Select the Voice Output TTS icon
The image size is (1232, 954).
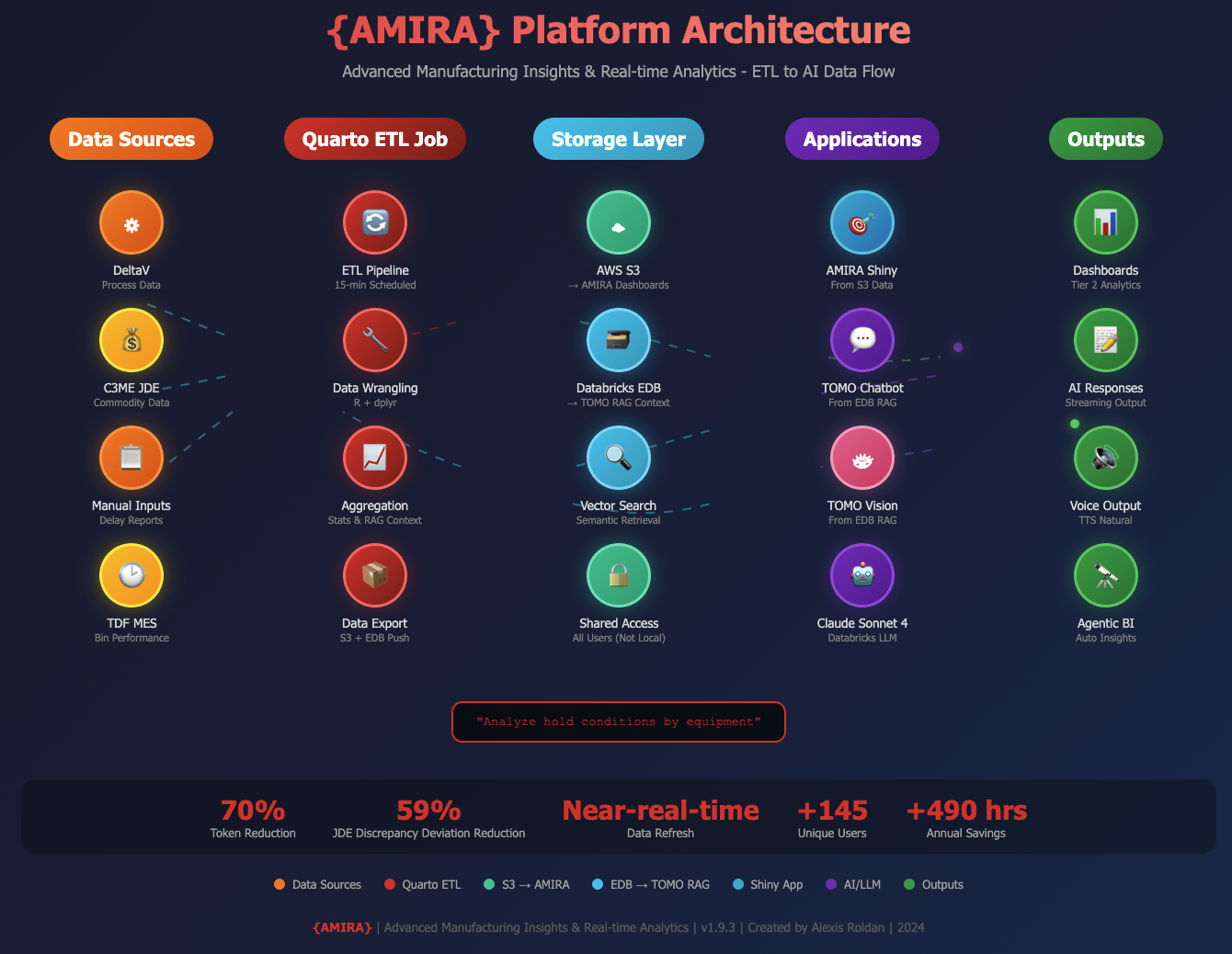[x=1106, y=458]
